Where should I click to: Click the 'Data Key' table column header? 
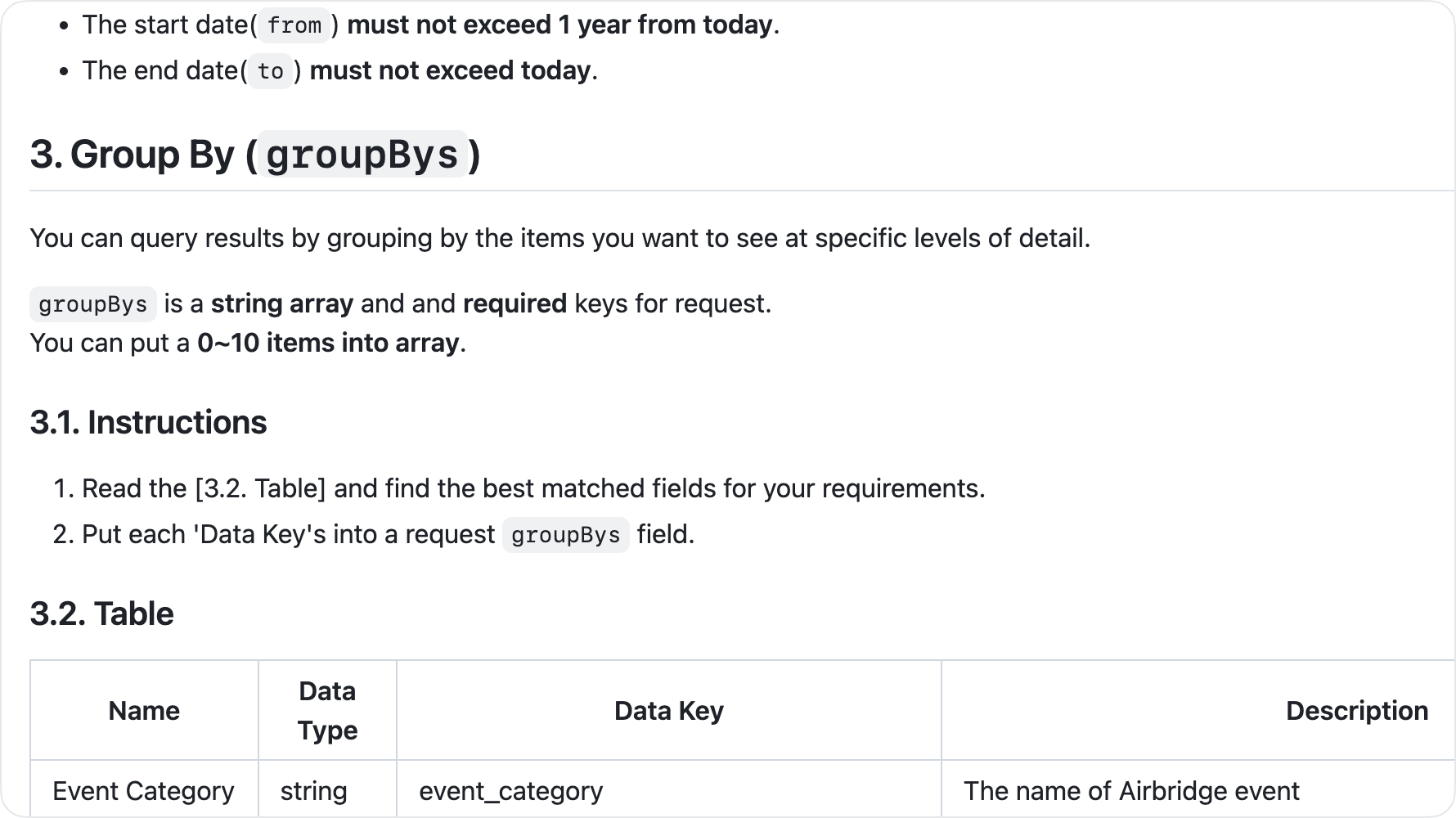pos(668,711)
